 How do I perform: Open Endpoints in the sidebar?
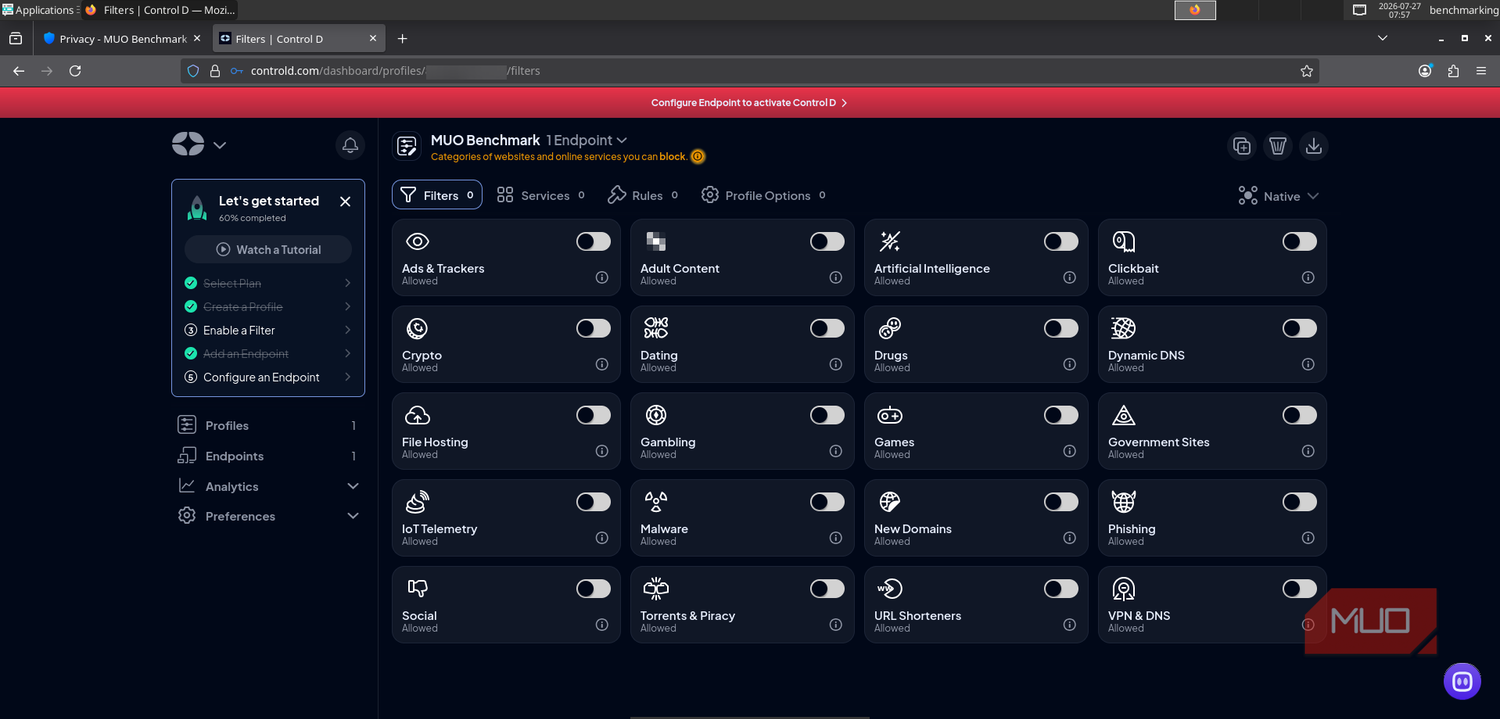pos(268,456)
